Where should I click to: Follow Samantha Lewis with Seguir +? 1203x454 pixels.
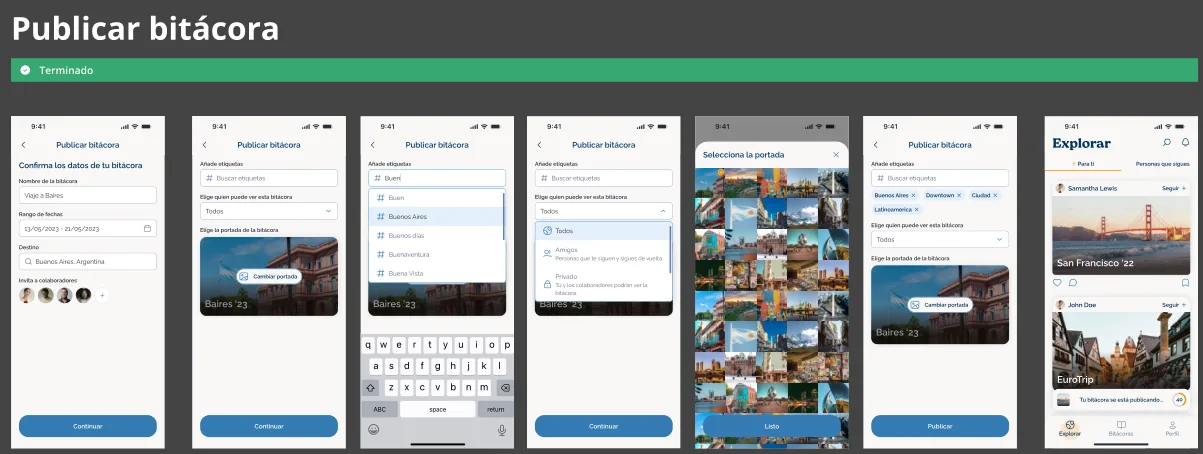coord(1174,188)
